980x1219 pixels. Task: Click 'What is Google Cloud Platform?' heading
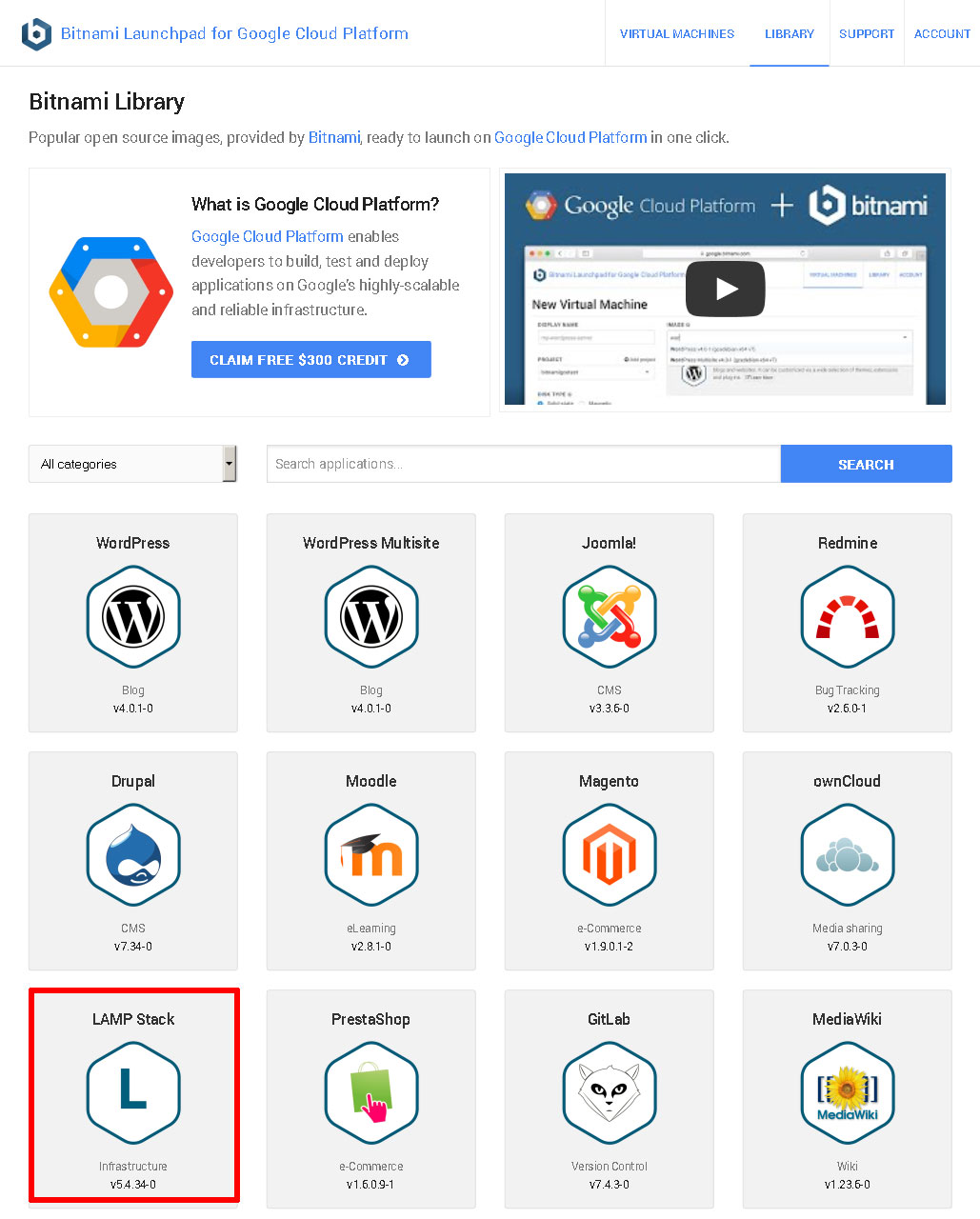(x=315, y=204)
